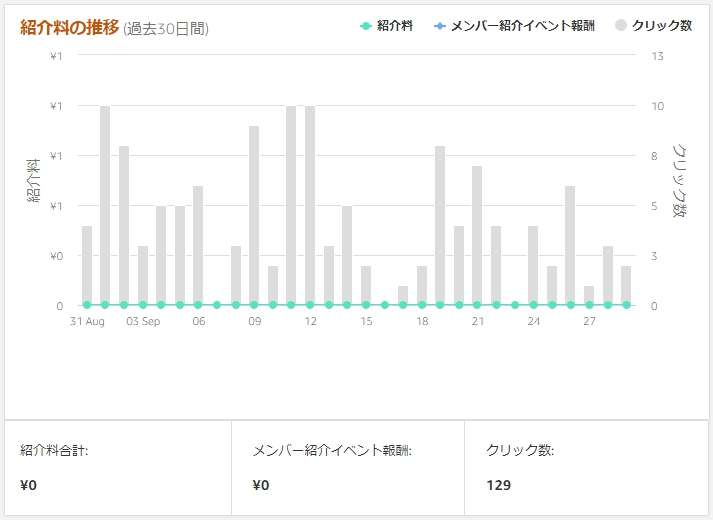Screen dimensions: 713x520
Task: Click the vertical 紹介料 left axis title
Action: point(33,180)
